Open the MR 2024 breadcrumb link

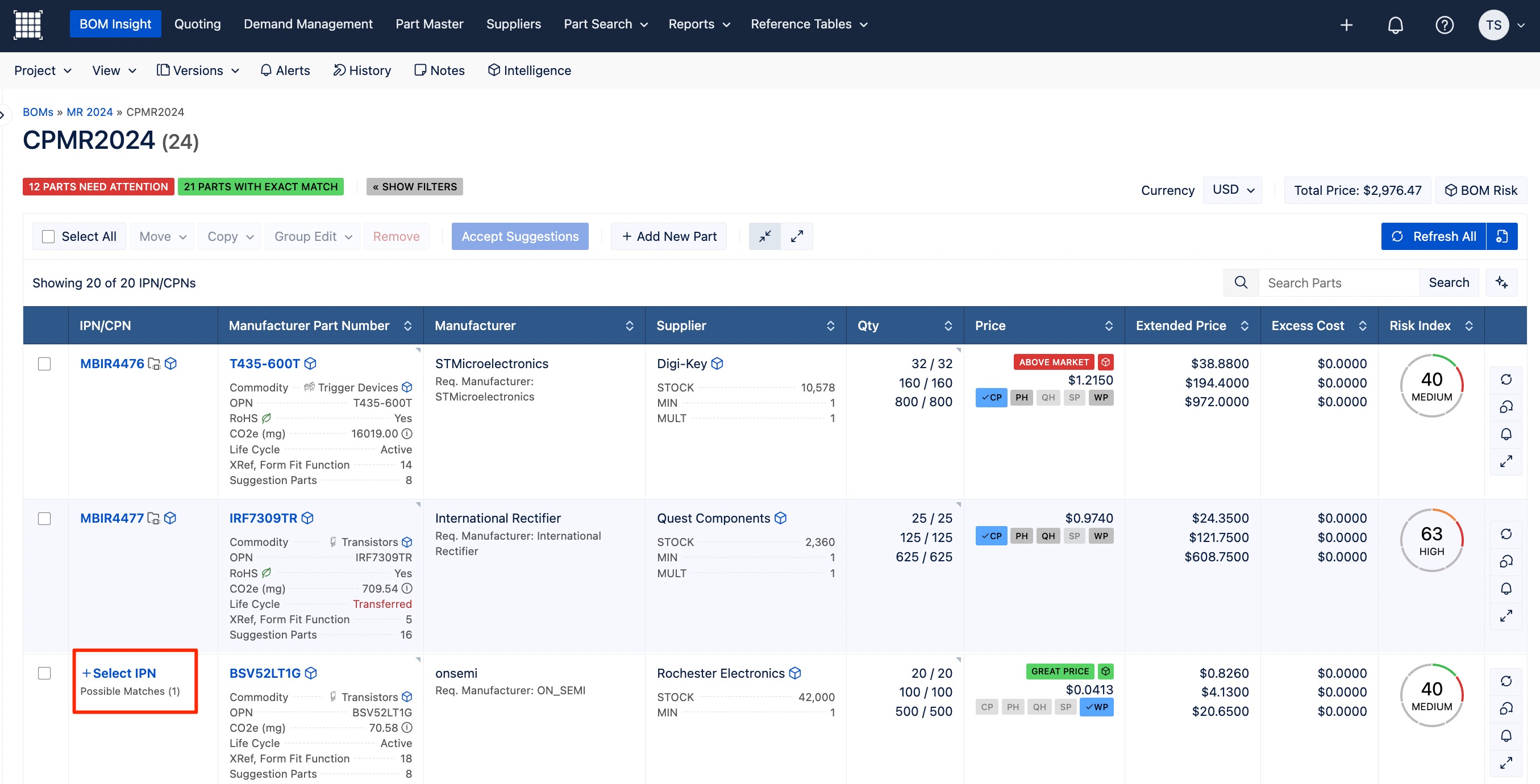tap(90, 112)
